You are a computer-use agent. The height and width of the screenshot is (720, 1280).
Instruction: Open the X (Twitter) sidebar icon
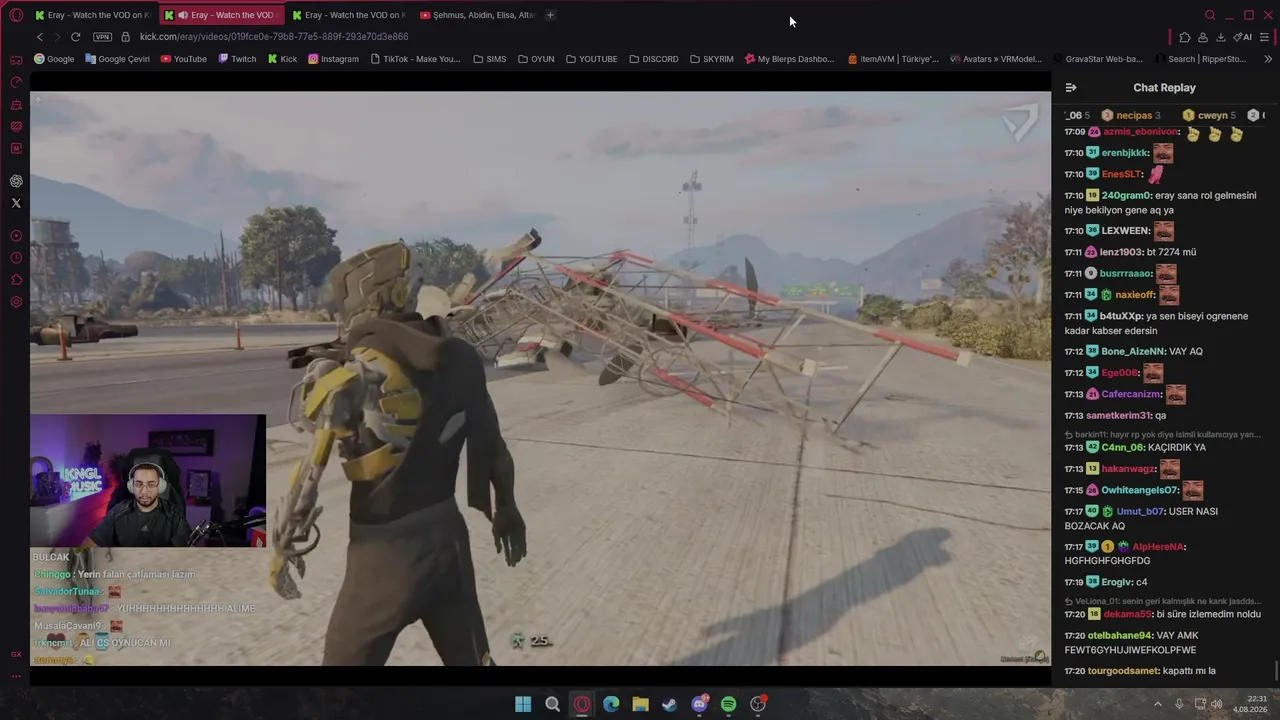click(16, 203)
